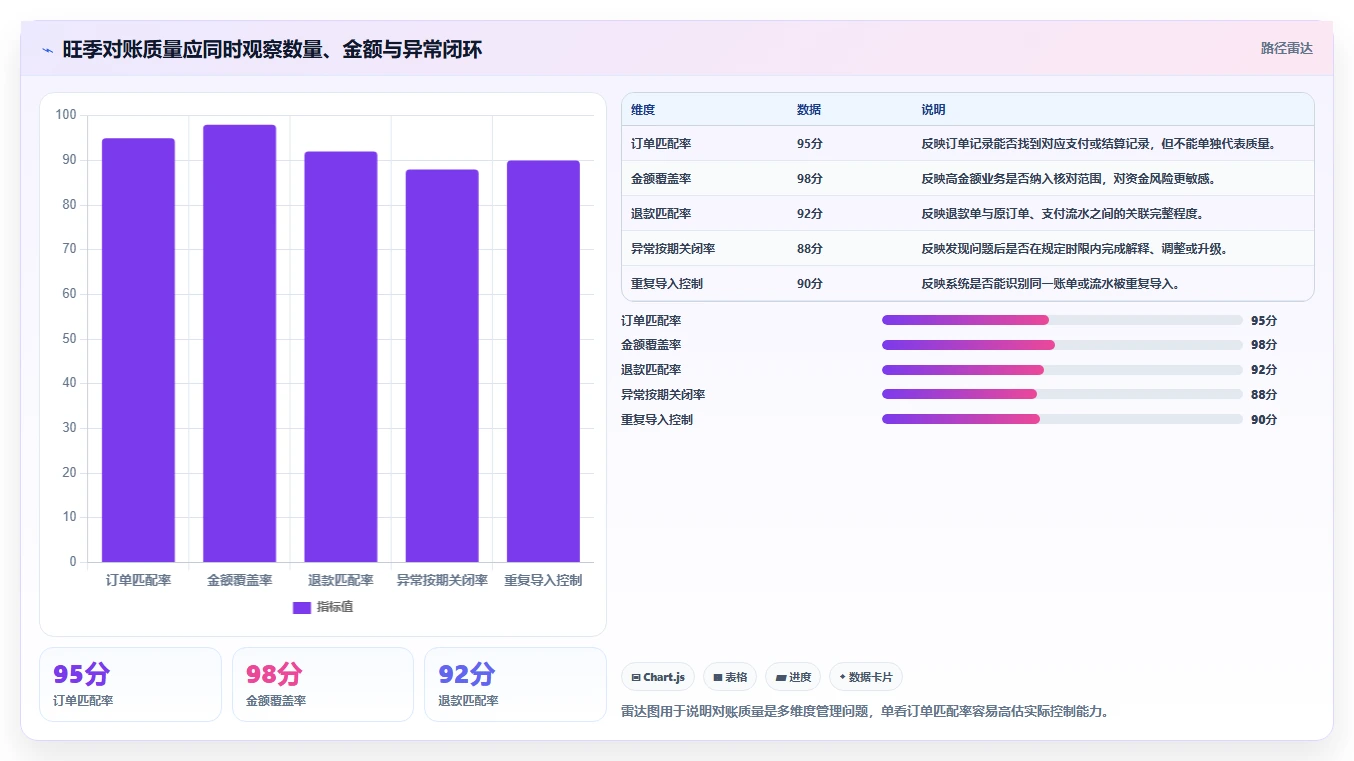The width and height of the screenshot is (1354, 761).
Task: Click the 退款匹配率 progress bar
Action: click(x=1062, y=370)
